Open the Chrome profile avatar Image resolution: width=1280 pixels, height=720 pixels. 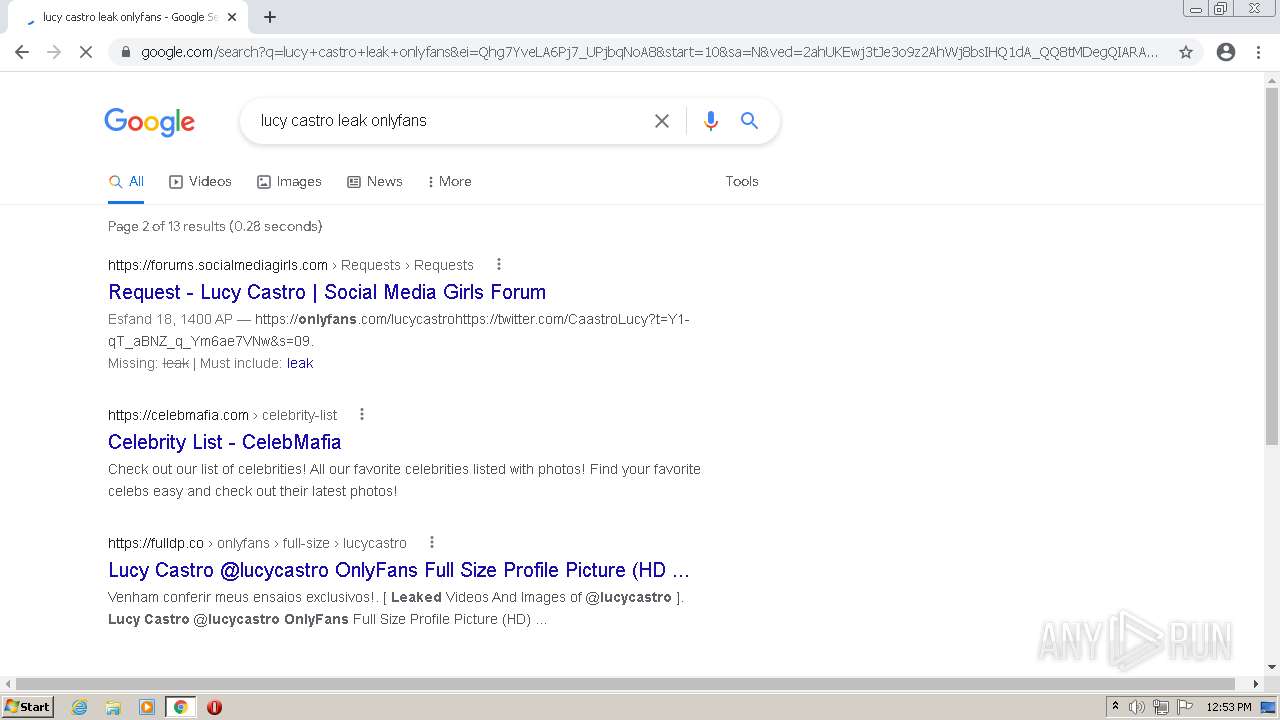pos(1226,52)
